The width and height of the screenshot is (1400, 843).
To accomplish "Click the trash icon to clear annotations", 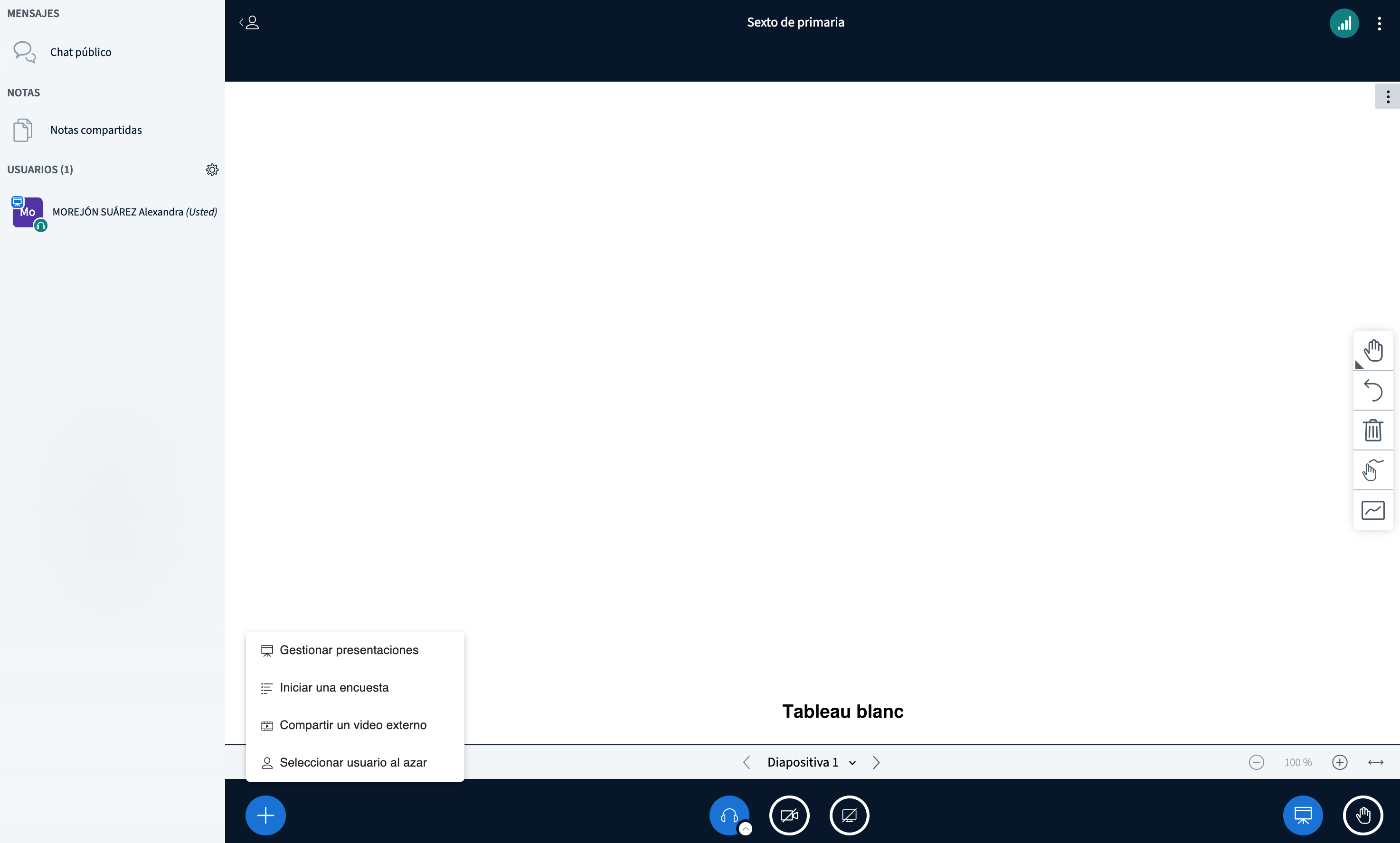I will (x=1373, y=430).
